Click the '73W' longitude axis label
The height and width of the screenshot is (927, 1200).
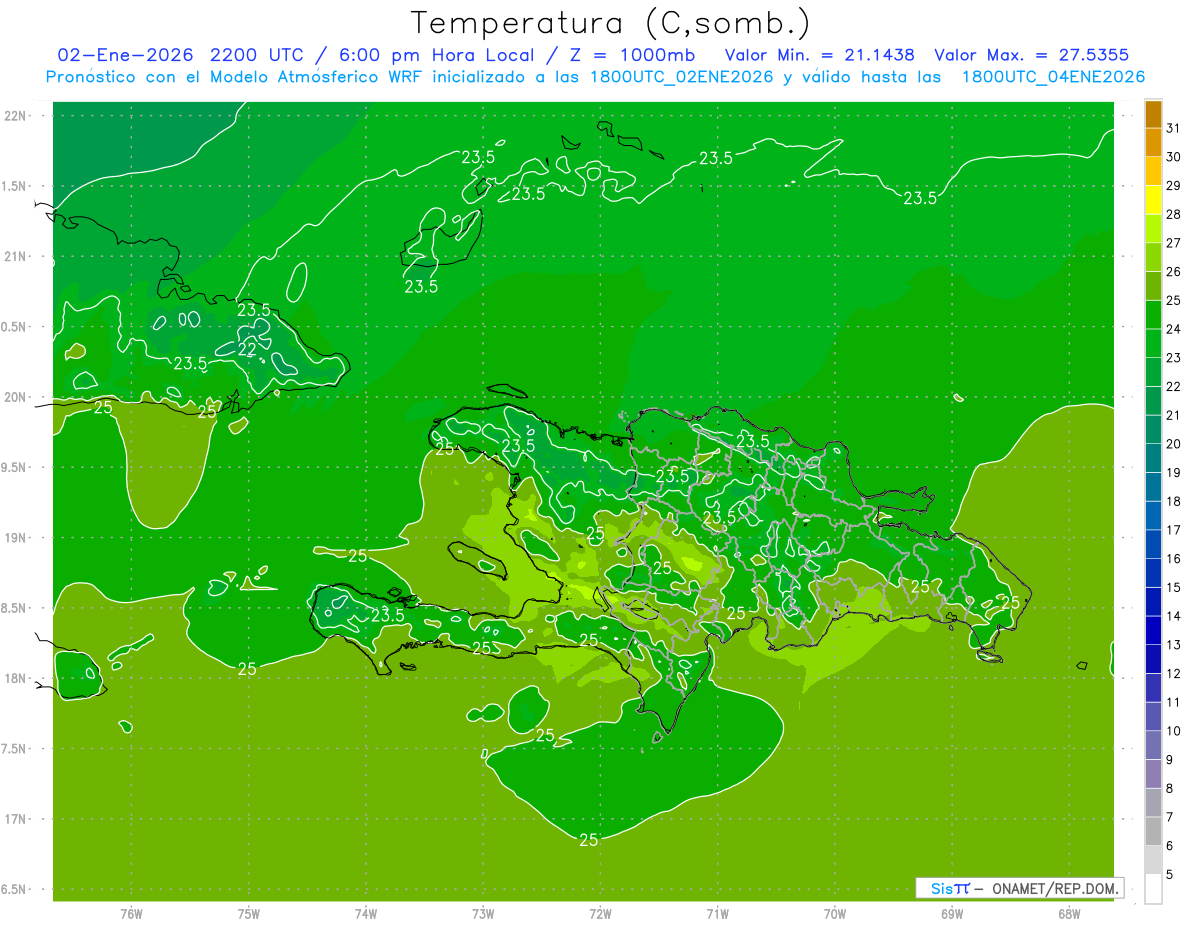483,913
